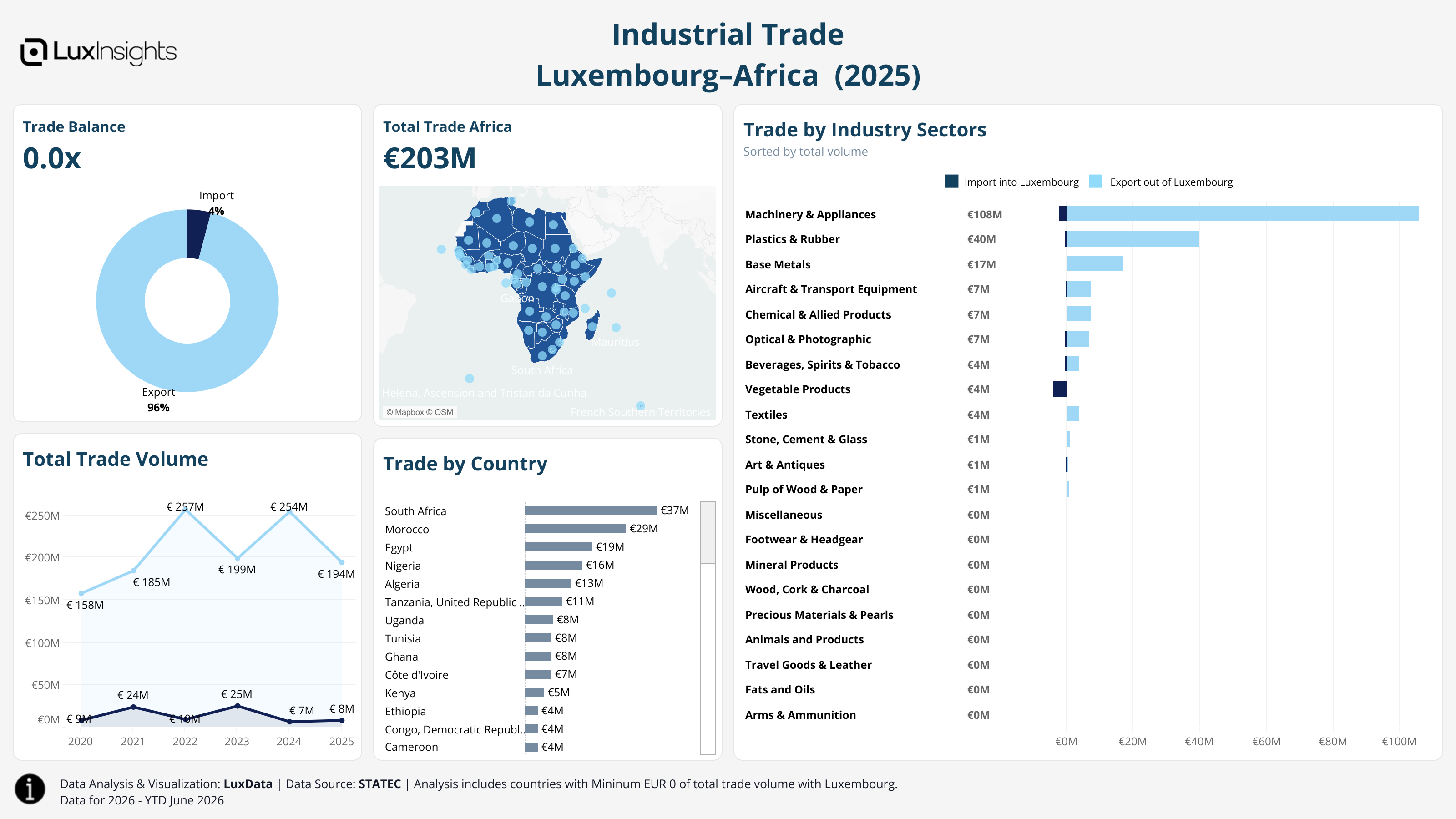Select the Base Metals bar

[x=1094, y=263]
